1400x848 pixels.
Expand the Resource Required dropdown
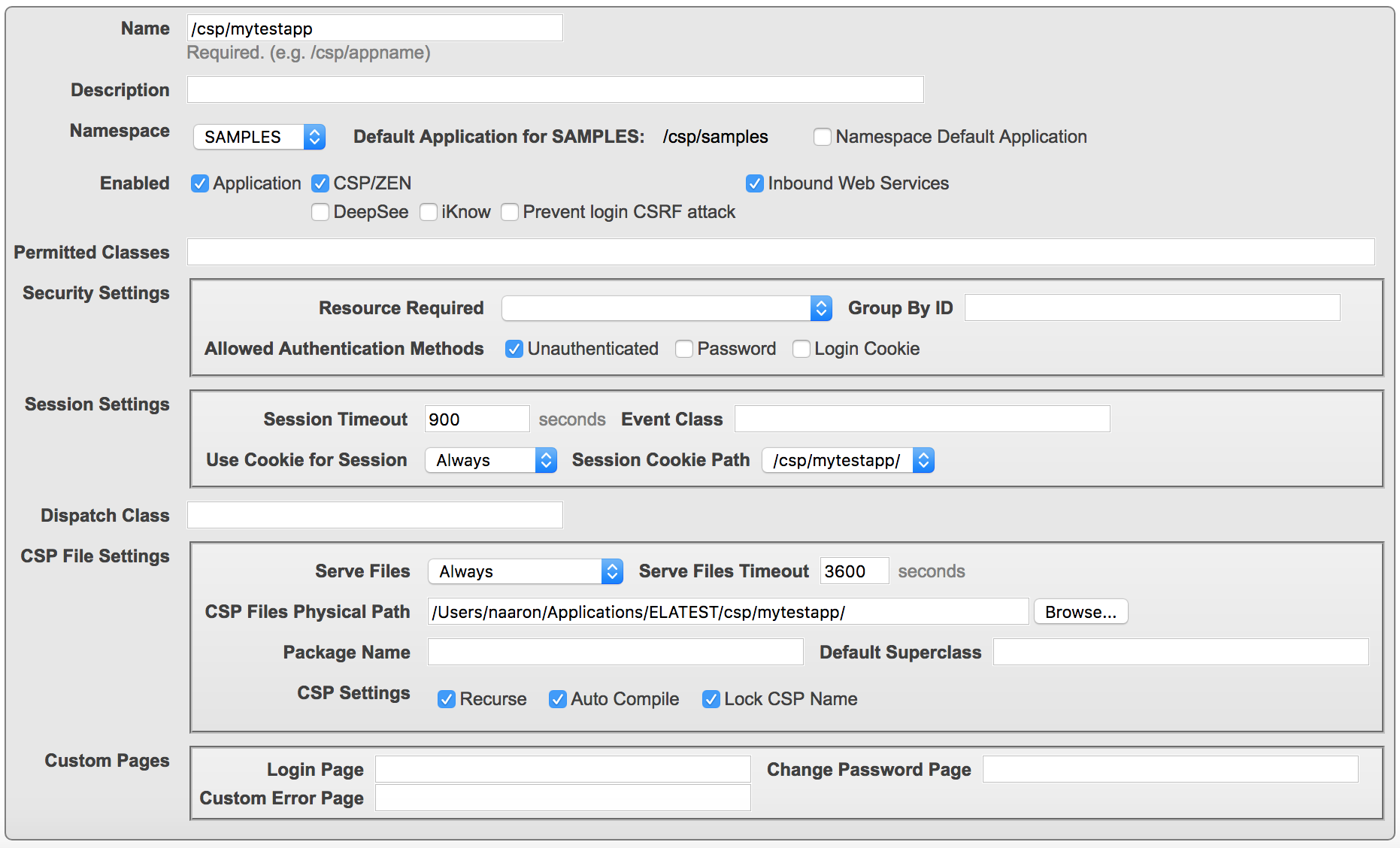666,308
